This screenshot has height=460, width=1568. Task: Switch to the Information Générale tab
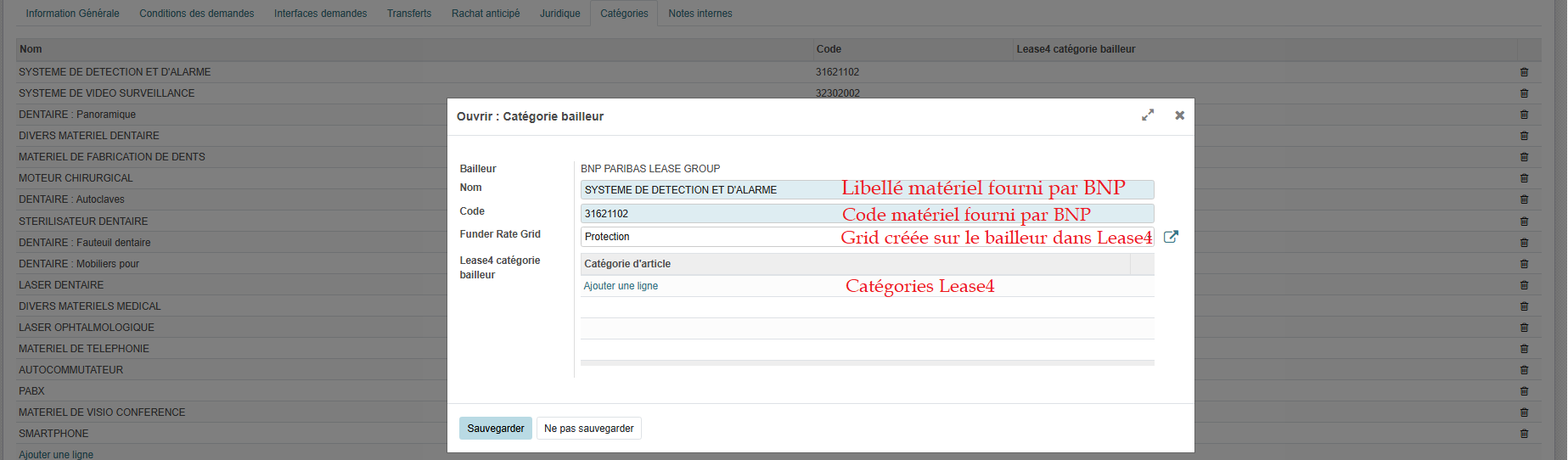tap(72, 14)
